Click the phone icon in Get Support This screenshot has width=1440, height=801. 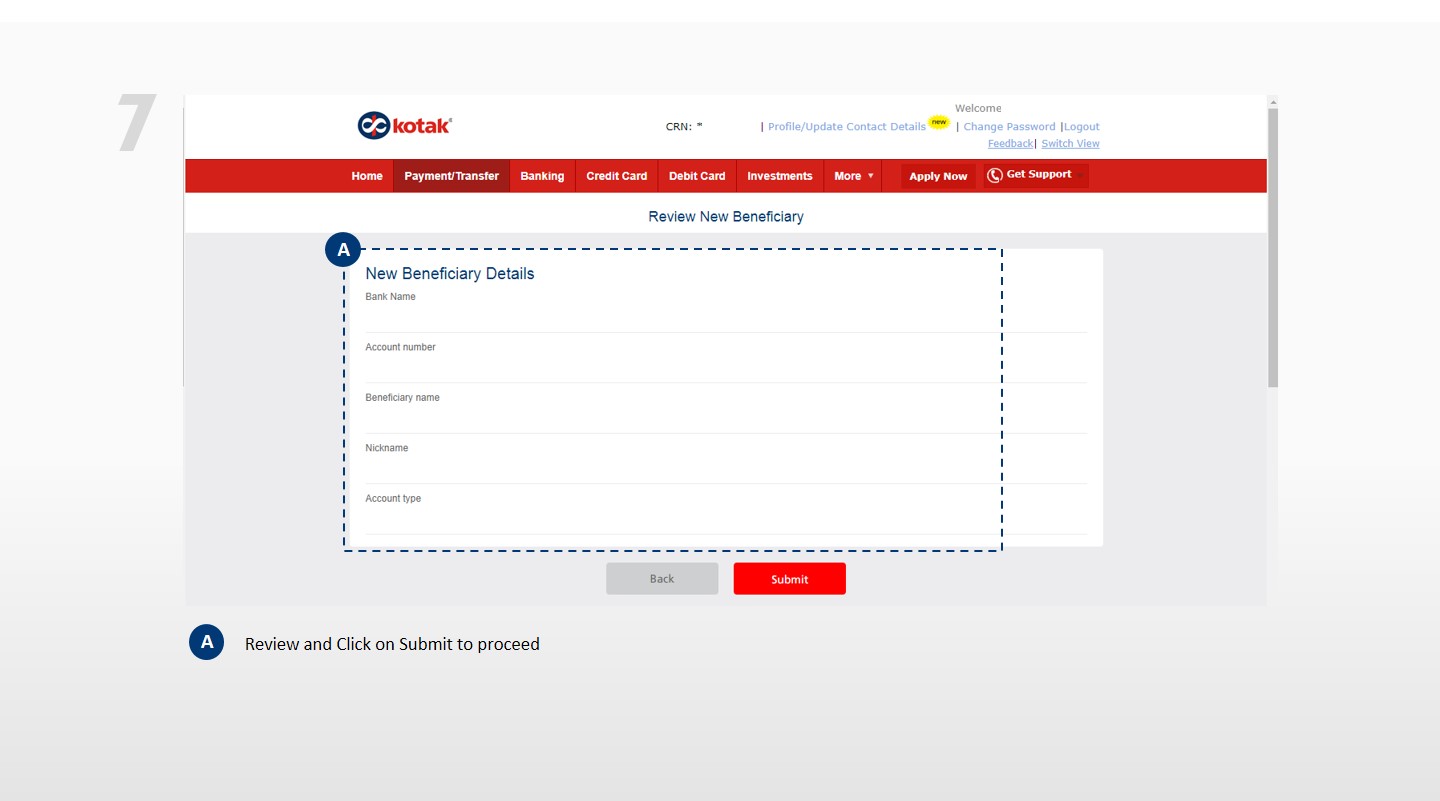coord(994,175)
